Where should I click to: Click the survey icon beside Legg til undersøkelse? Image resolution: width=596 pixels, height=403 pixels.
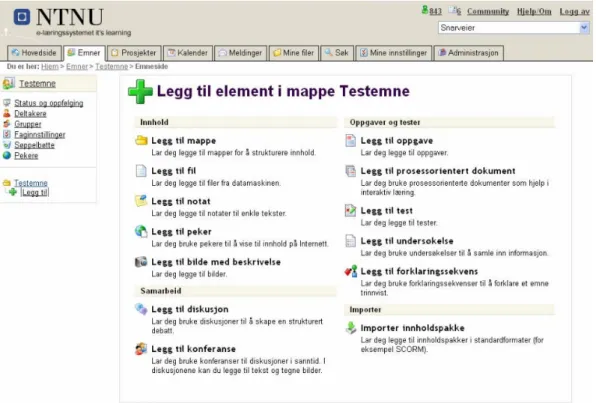(x=350, y=241)
